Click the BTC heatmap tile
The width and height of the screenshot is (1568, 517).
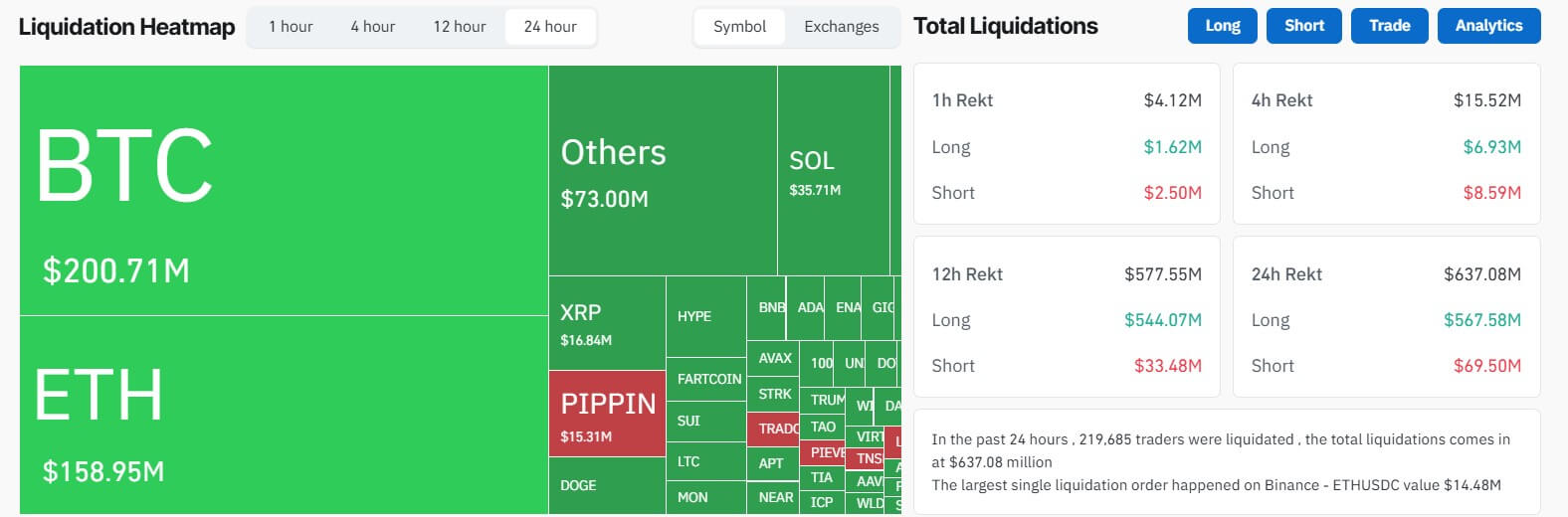pyautogui.click(x=284, y=190)
